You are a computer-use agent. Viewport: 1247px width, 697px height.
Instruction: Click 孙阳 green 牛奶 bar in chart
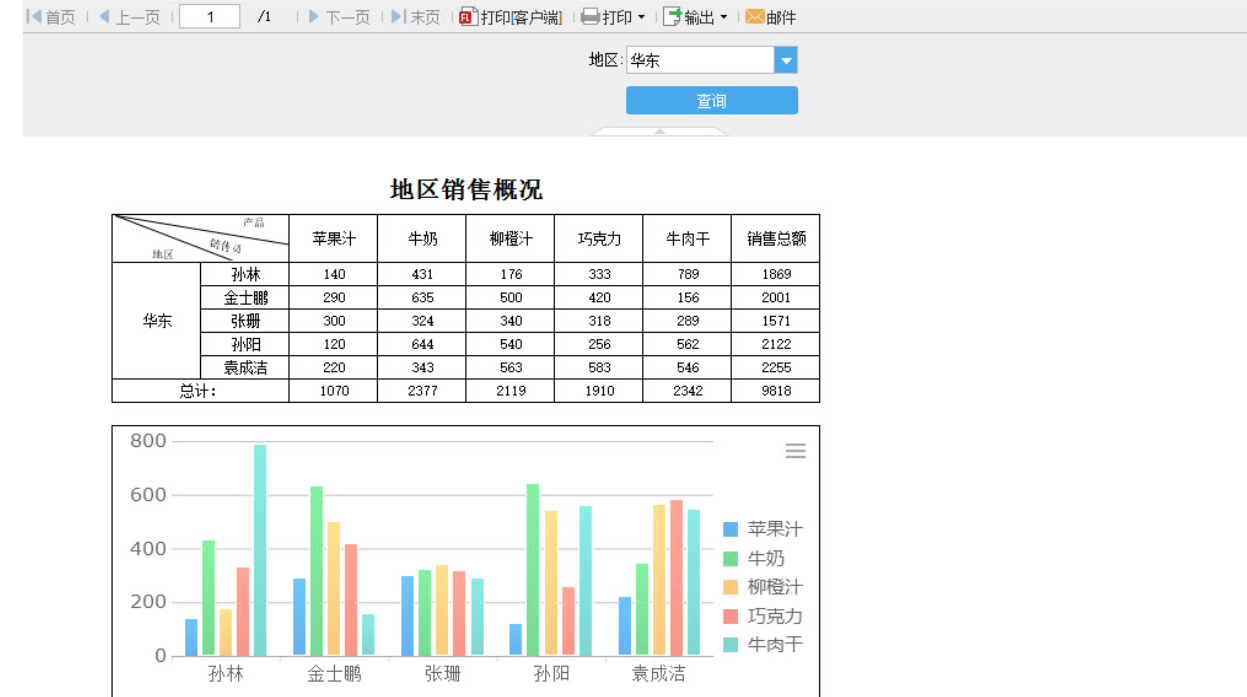[x=533, y=570]
